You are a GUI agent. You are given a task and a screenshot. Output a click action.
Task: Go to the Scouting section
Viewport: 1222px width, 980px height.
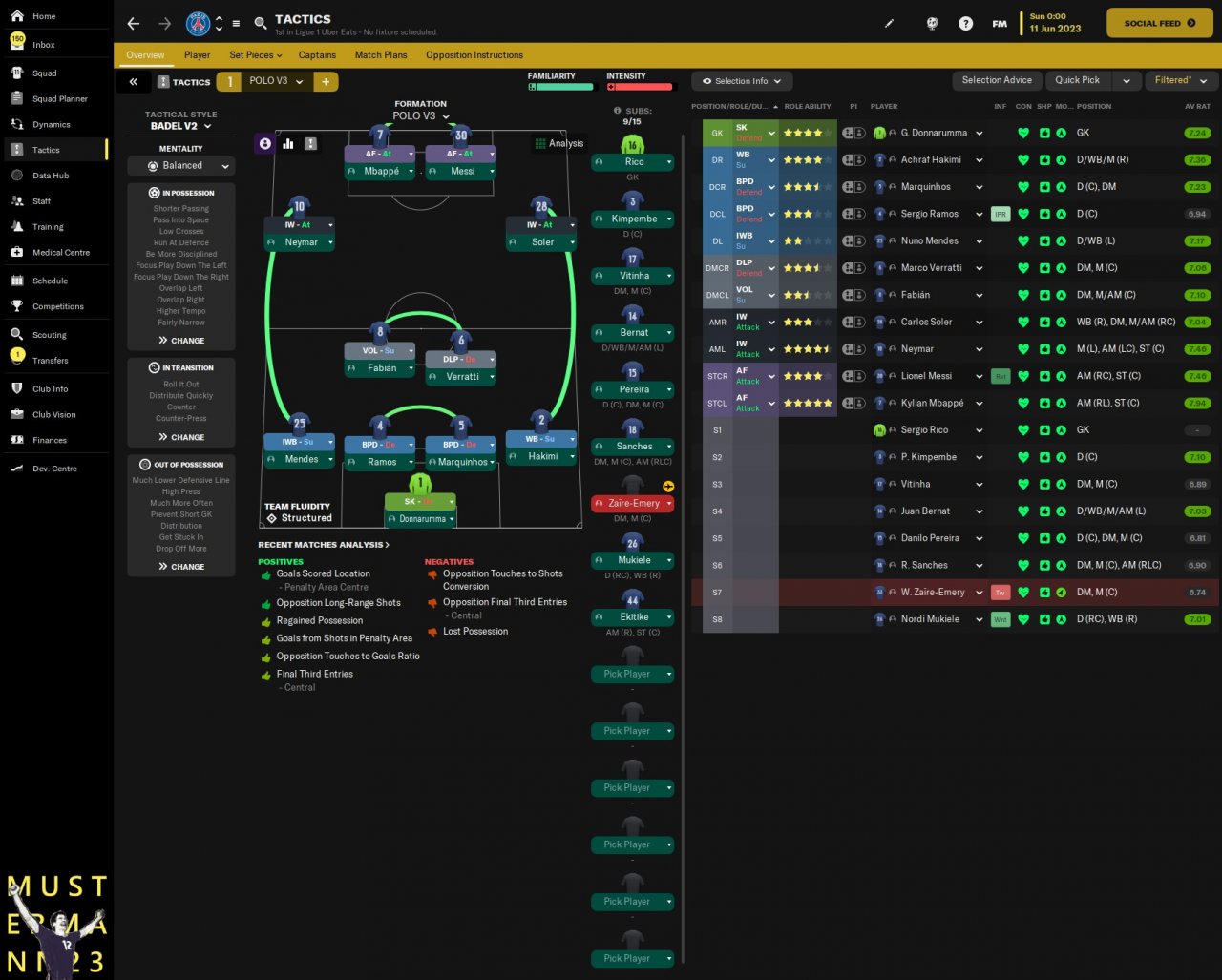(49, 336)
